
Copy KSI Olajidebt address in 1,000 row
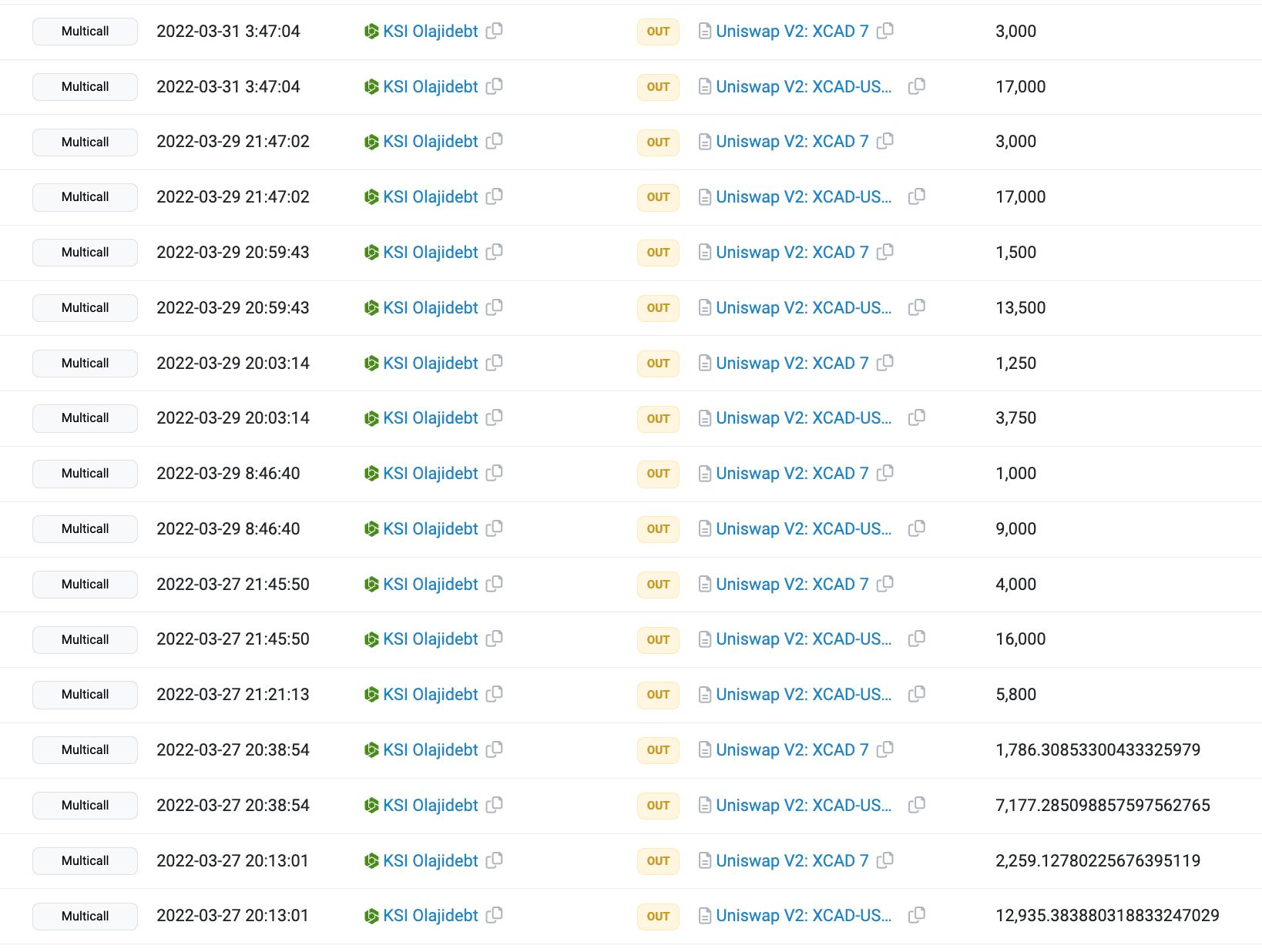[495, 473]
